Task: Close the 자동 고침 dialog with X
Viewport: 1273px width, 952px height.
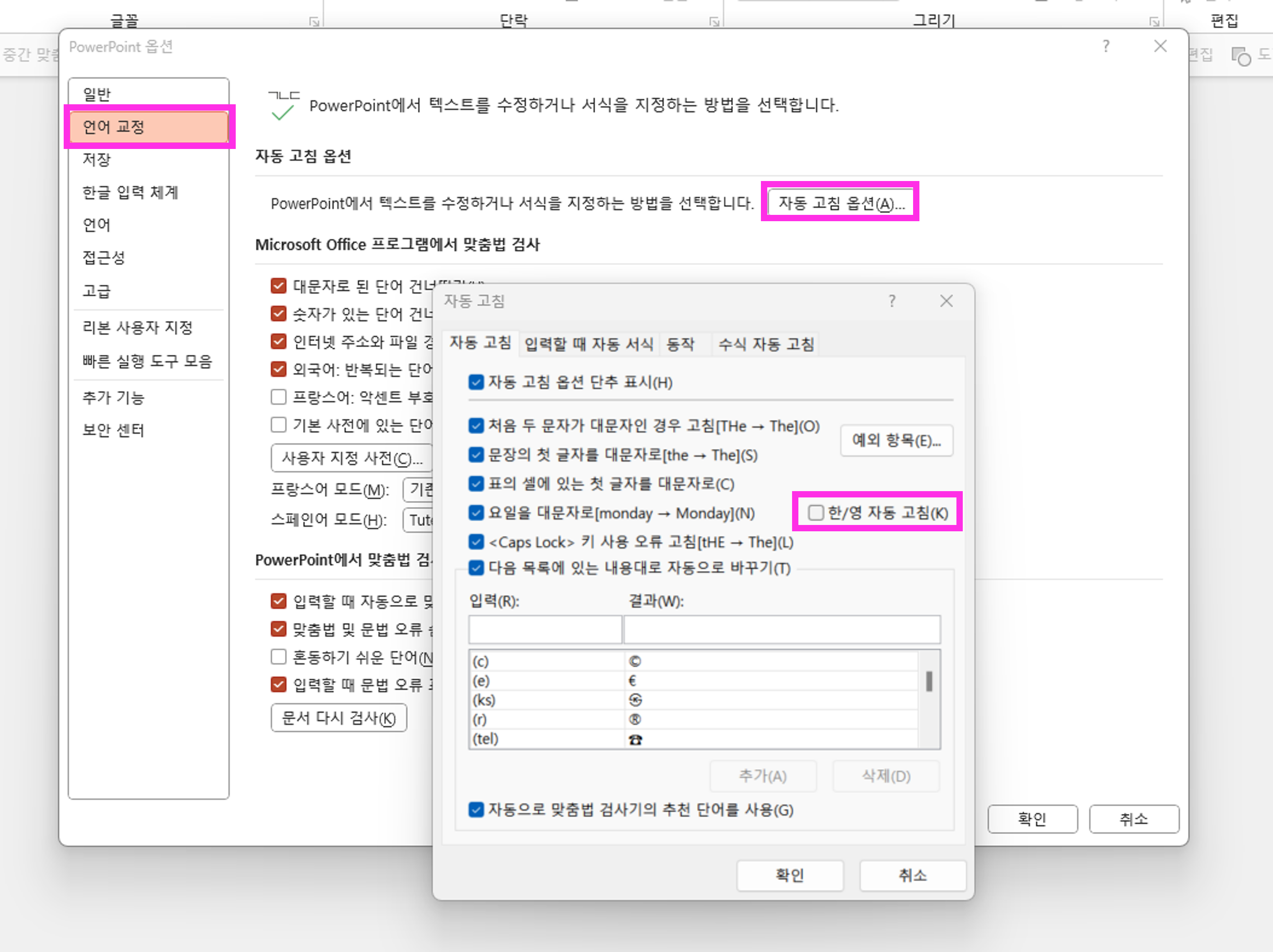Action: click(x=946, y=301)
